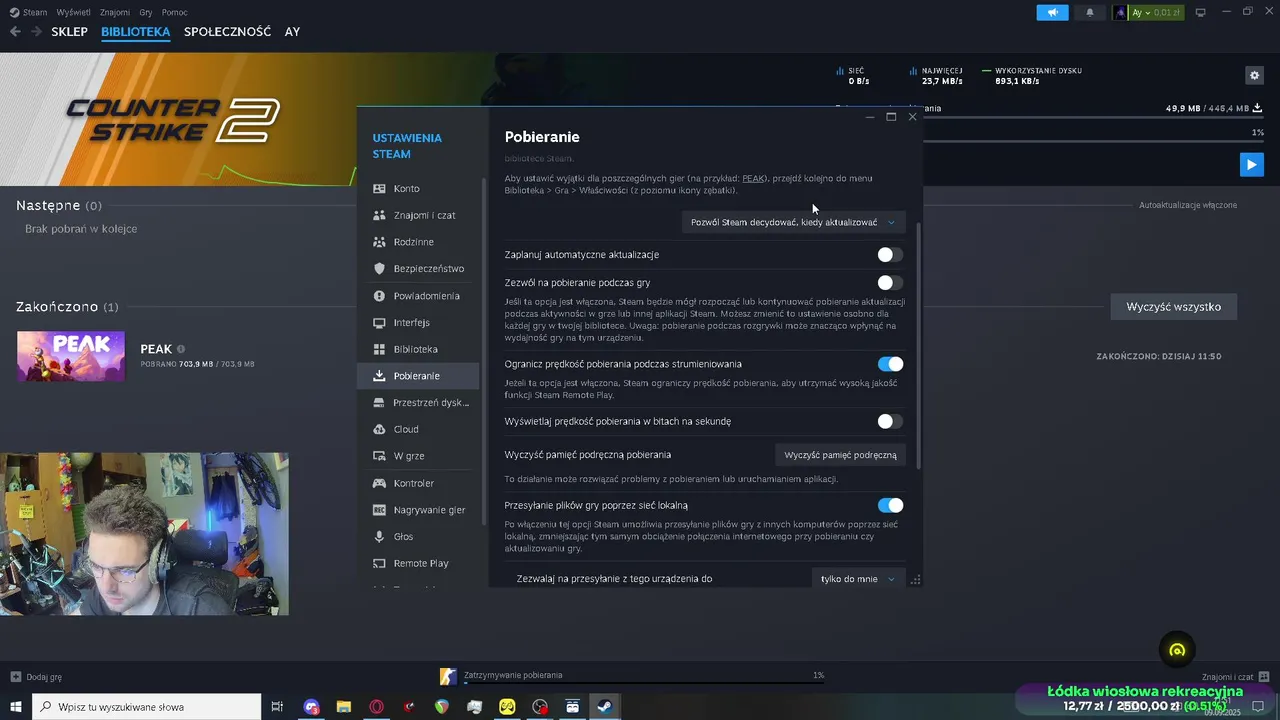Click the PEAK game title in completed list
This screenshot has height=720, width=1280.
coord(156,349)
